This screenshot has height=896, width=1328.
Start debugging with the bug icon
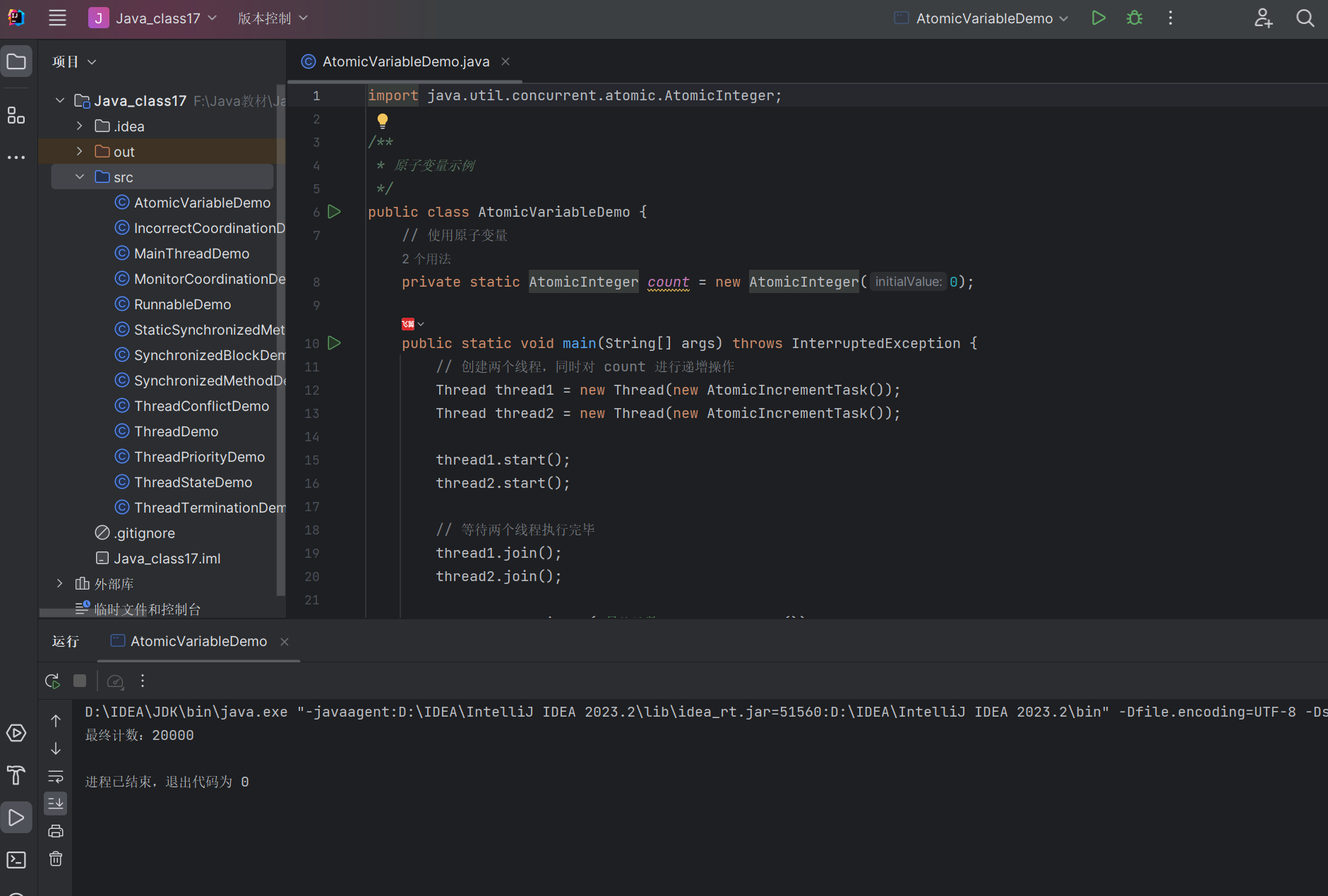pyautogui.click(x=1135, y=18)
